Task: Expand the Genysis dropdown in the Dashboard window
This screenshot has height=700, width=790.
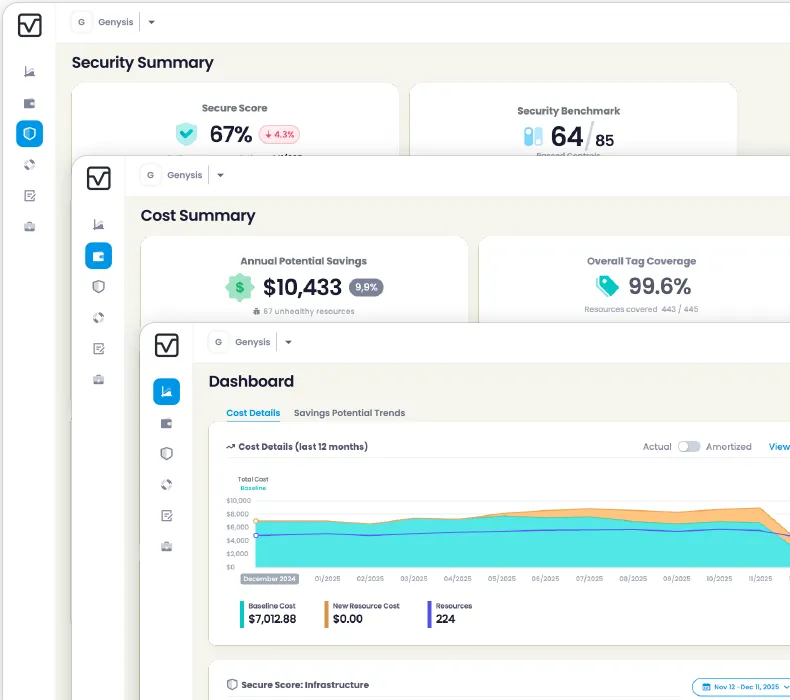Action: point(288,342)
